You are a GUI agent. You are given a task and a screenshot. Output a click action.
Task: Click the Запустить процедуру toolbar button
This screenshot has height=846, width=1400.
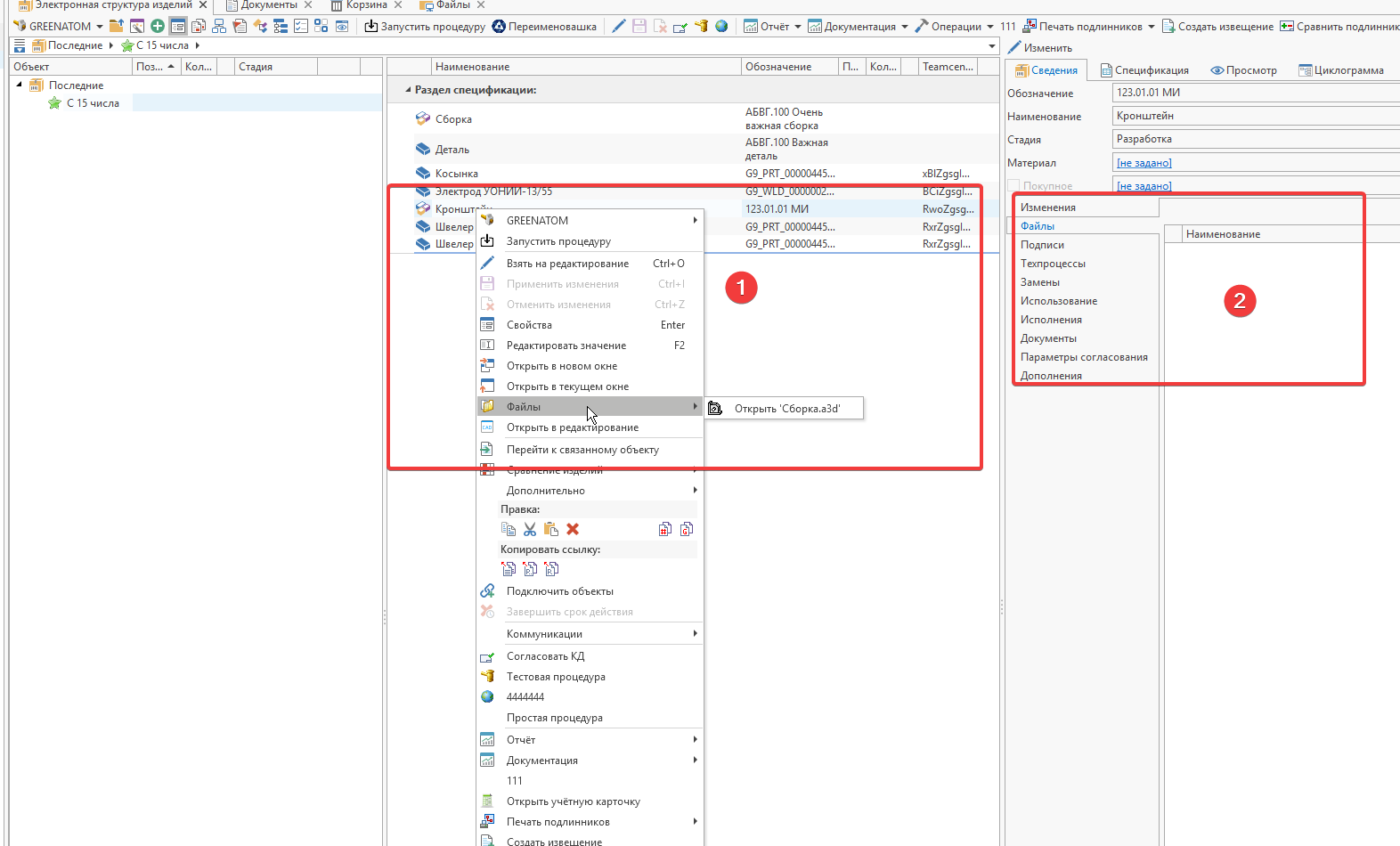point(425,26)
